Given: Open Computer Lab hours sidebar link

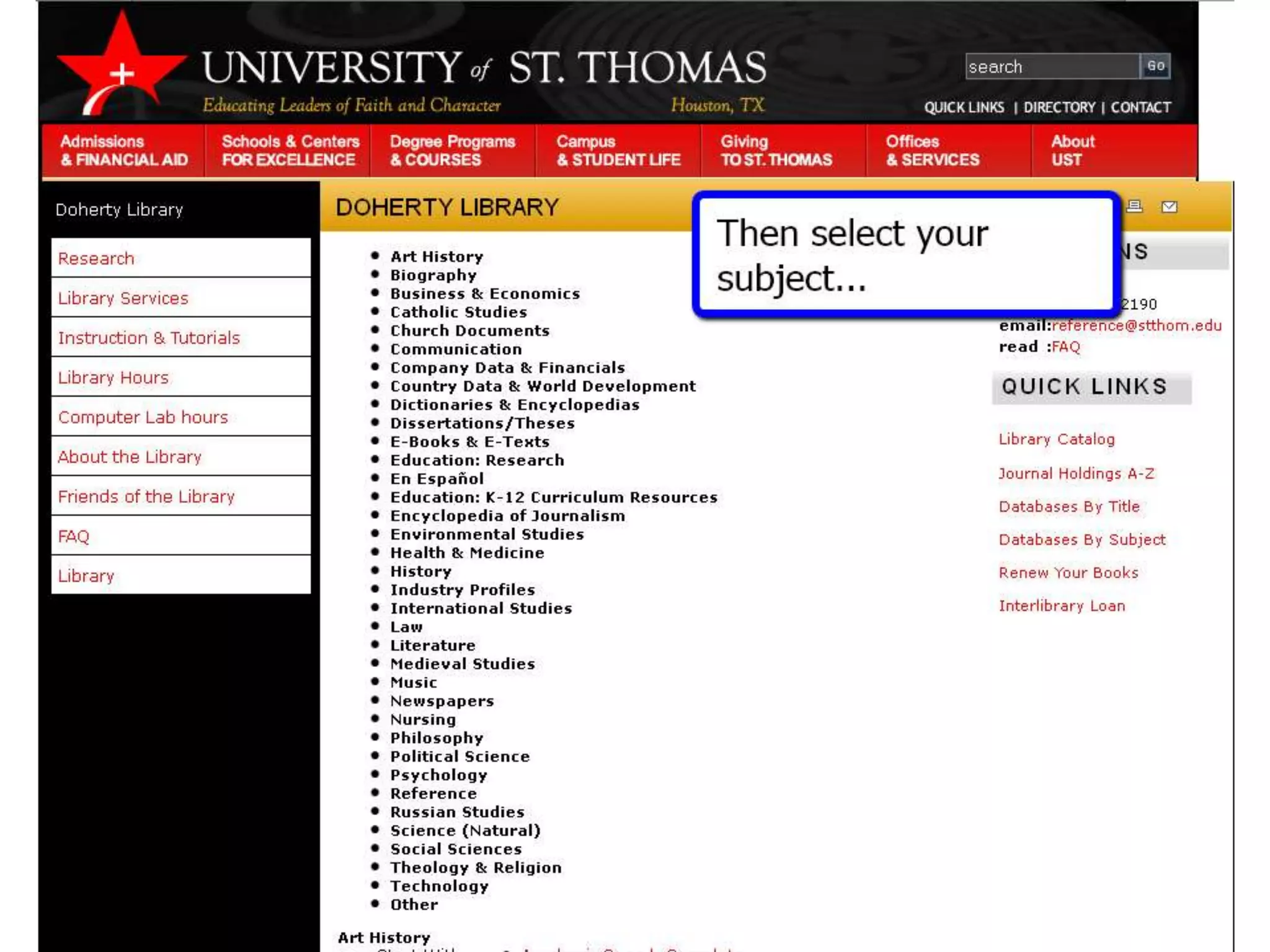Looking at the screenshot, I should [180, 416].
